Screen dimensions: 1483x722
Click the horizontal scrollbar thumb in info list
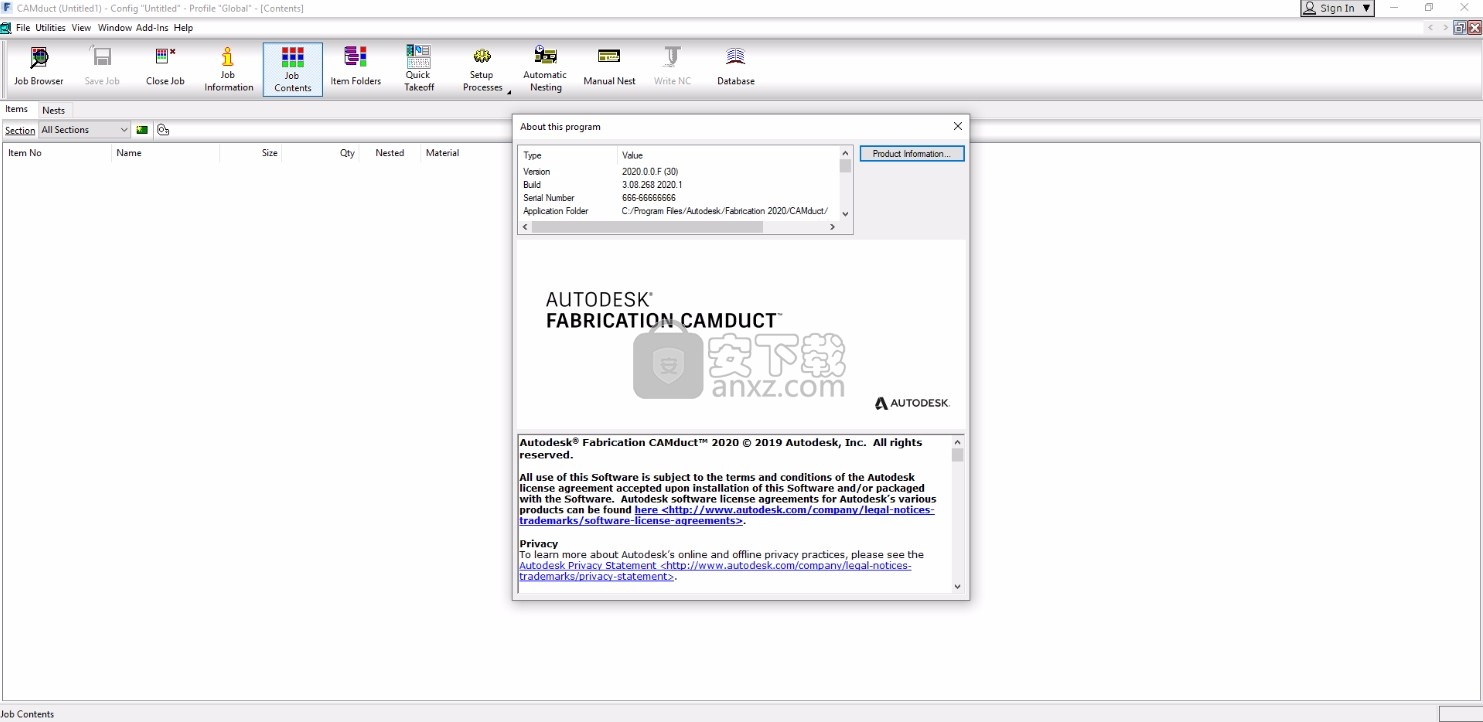click(647, 227)
